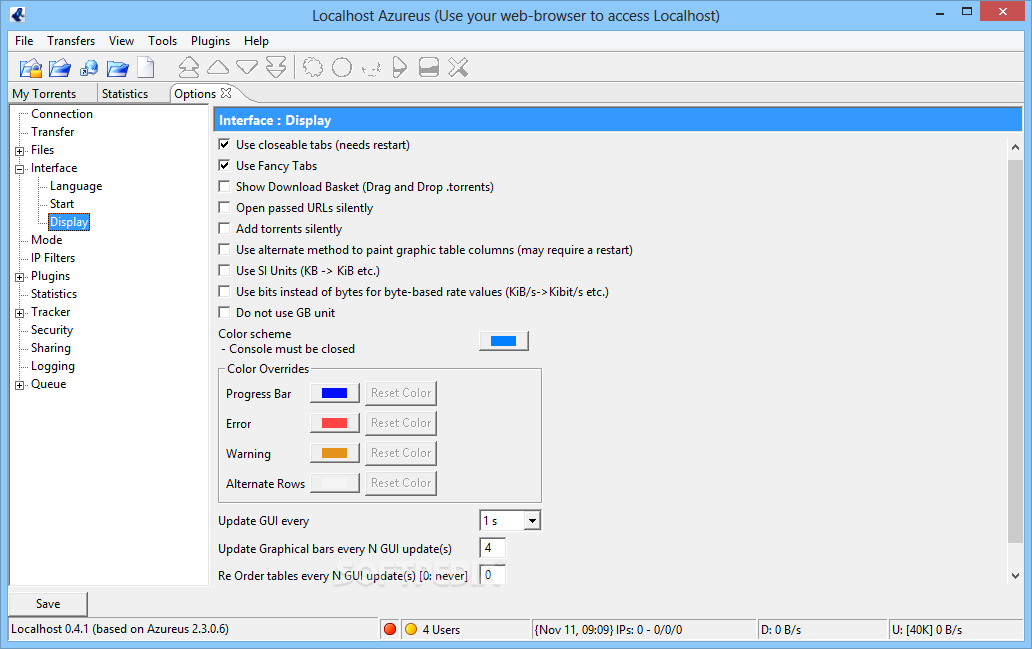Screen dimensions: 1032x649
Task: Click the Color scheme blue swatch
Action: click(x=503, y=341)
